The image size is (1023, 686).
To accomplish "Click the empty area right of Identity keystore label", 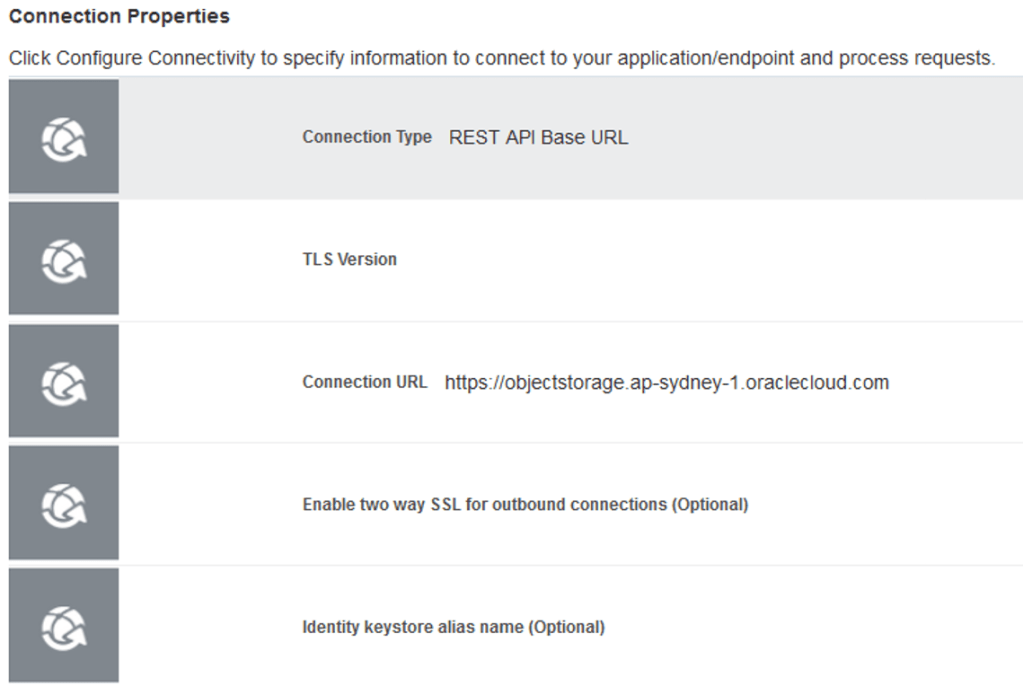I will click(x=800, y=628).
